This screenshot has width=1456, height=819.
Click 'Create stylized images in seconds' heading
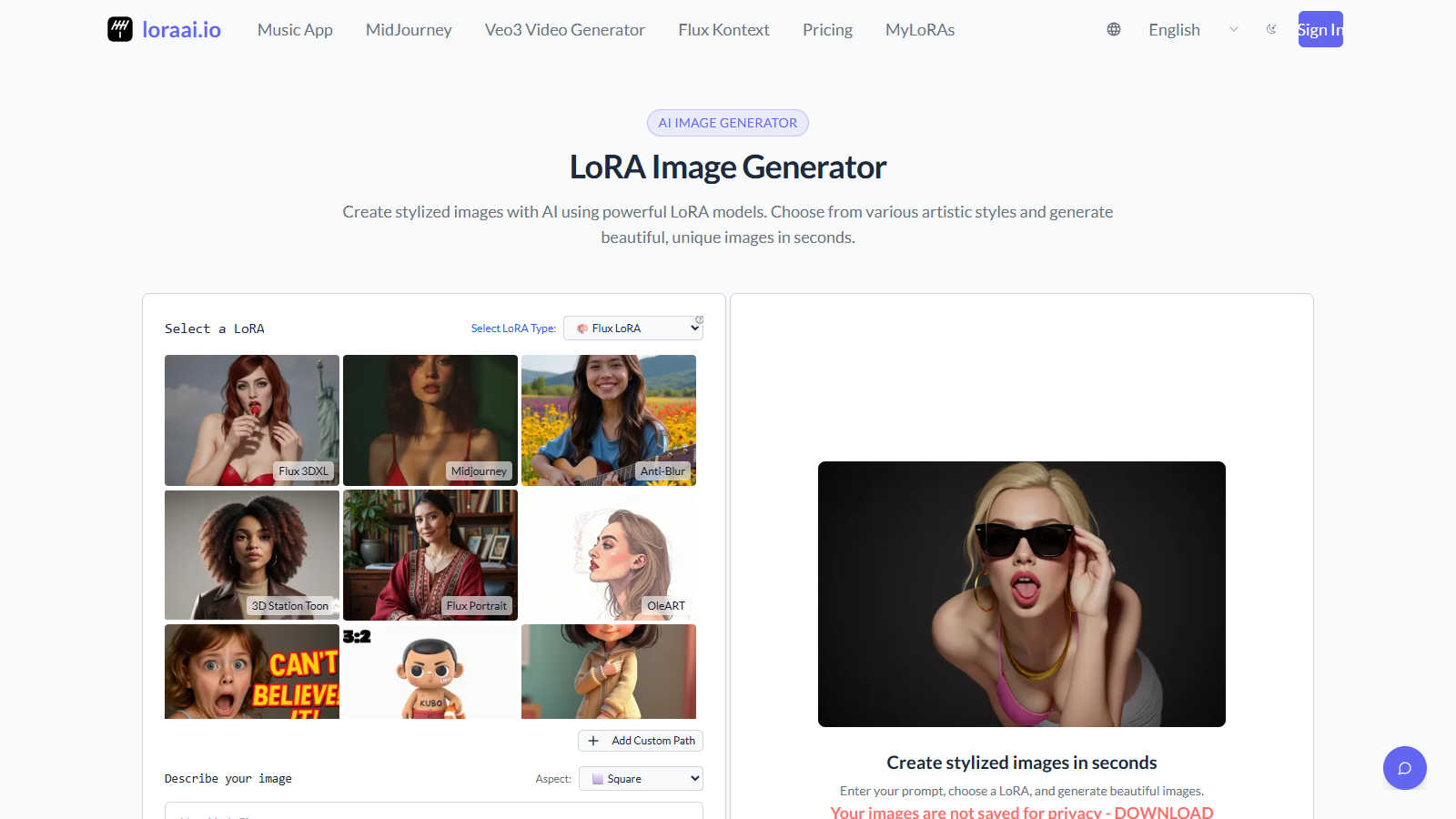click(x=1022, y=763)
